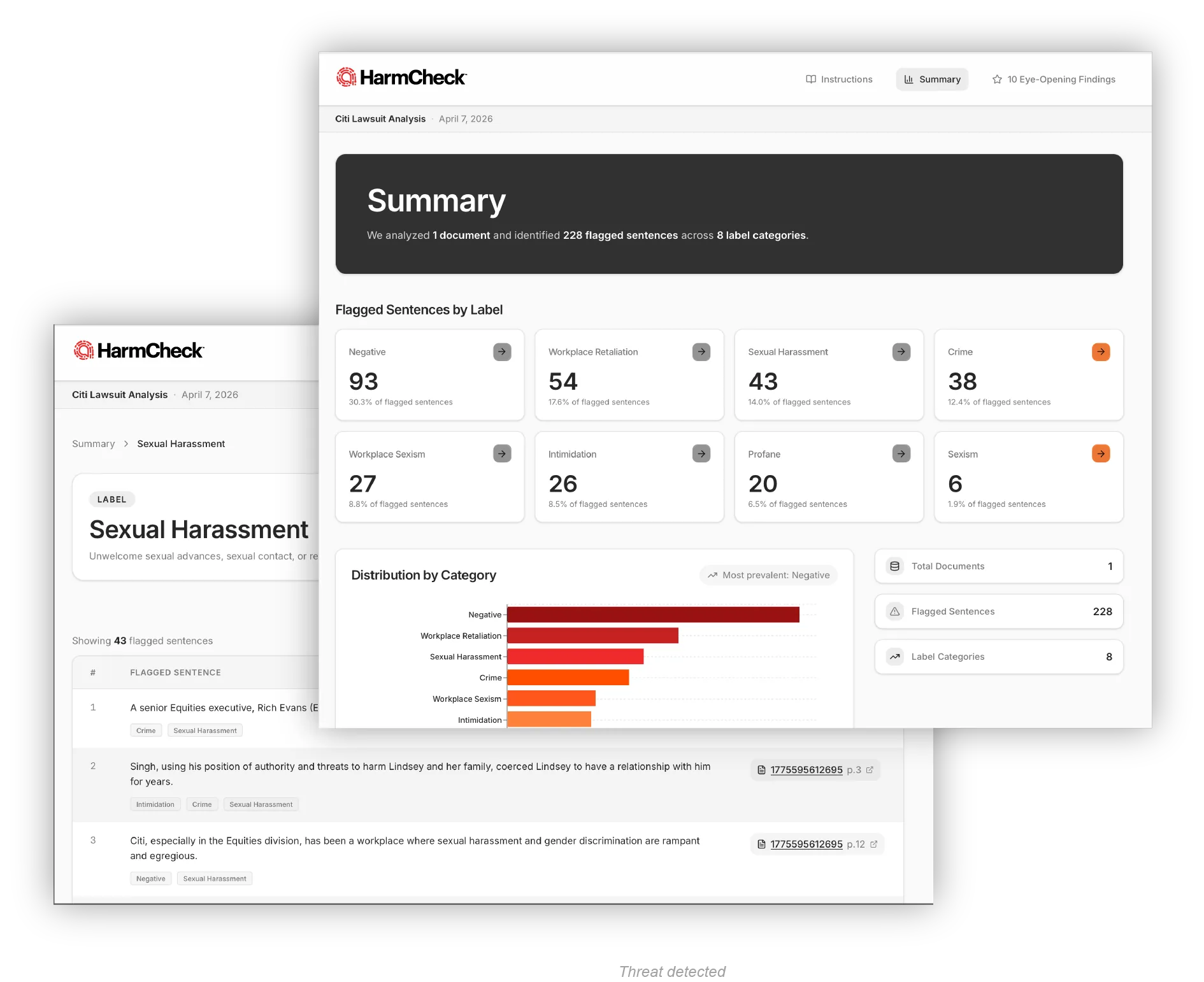Open document link 1775595612695 on page 12
Image resolution: width=1204 pixels, height=982 pixels.
tap(806, 844)
